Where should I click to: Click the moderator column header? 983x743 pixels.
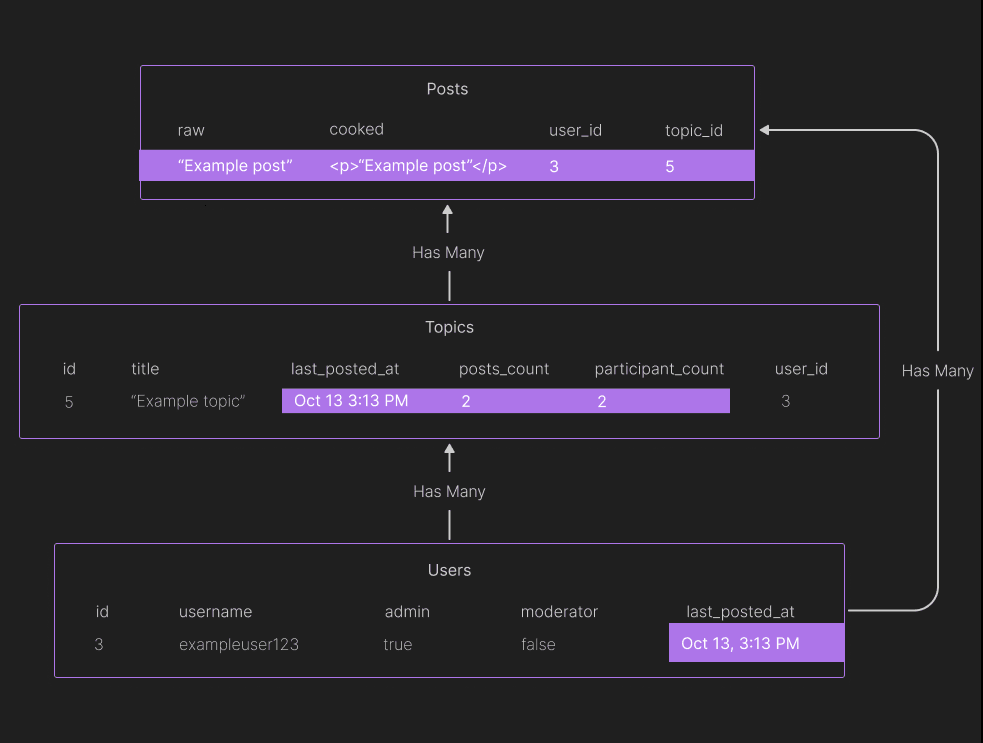click(559, 611)
